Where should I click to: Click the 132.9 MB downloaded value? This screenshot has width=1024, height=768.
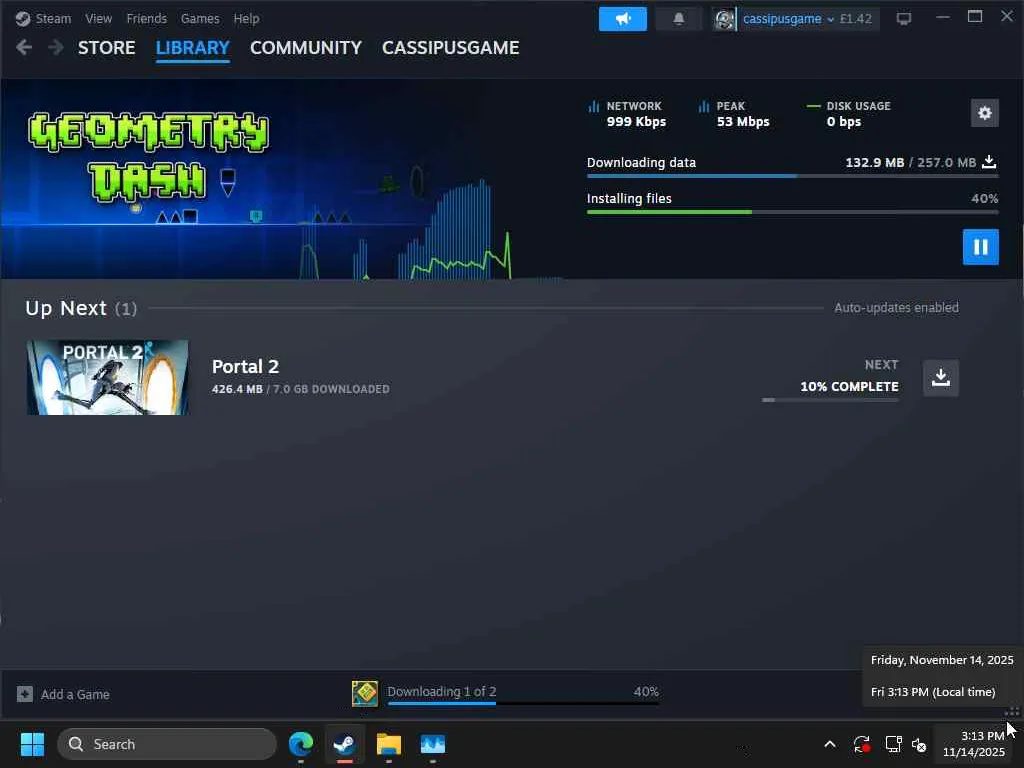(x=875, y=162)
